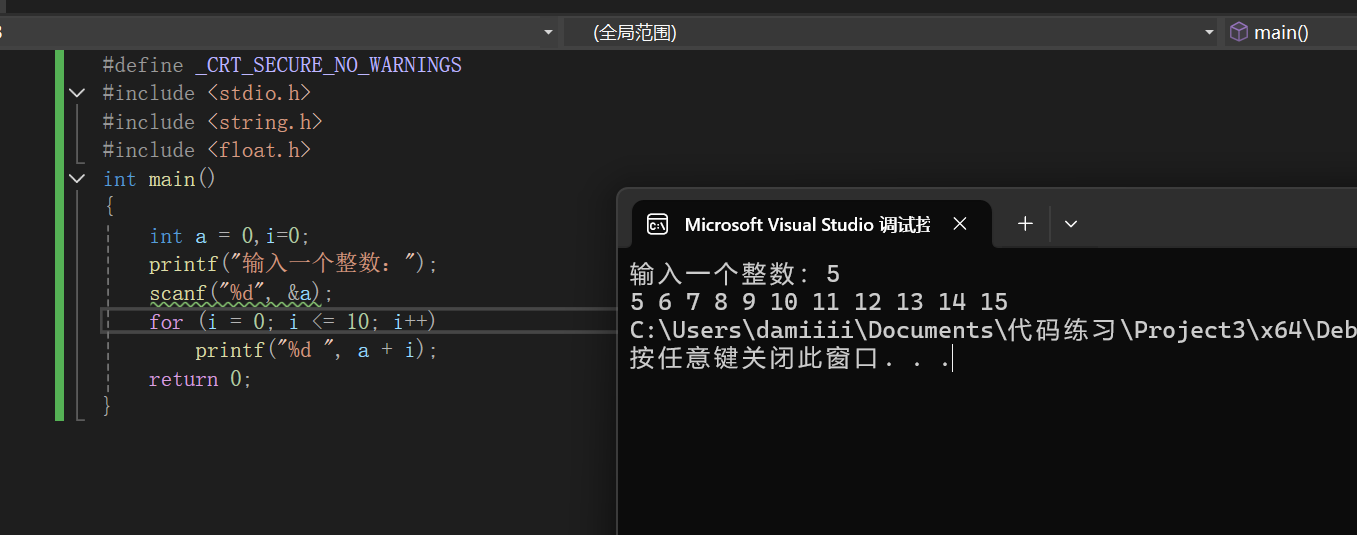Click the C:\Users\damiiii path line in console
Image resolution: width=1357 pixels, height=535 pixels.
coord(990,330)
